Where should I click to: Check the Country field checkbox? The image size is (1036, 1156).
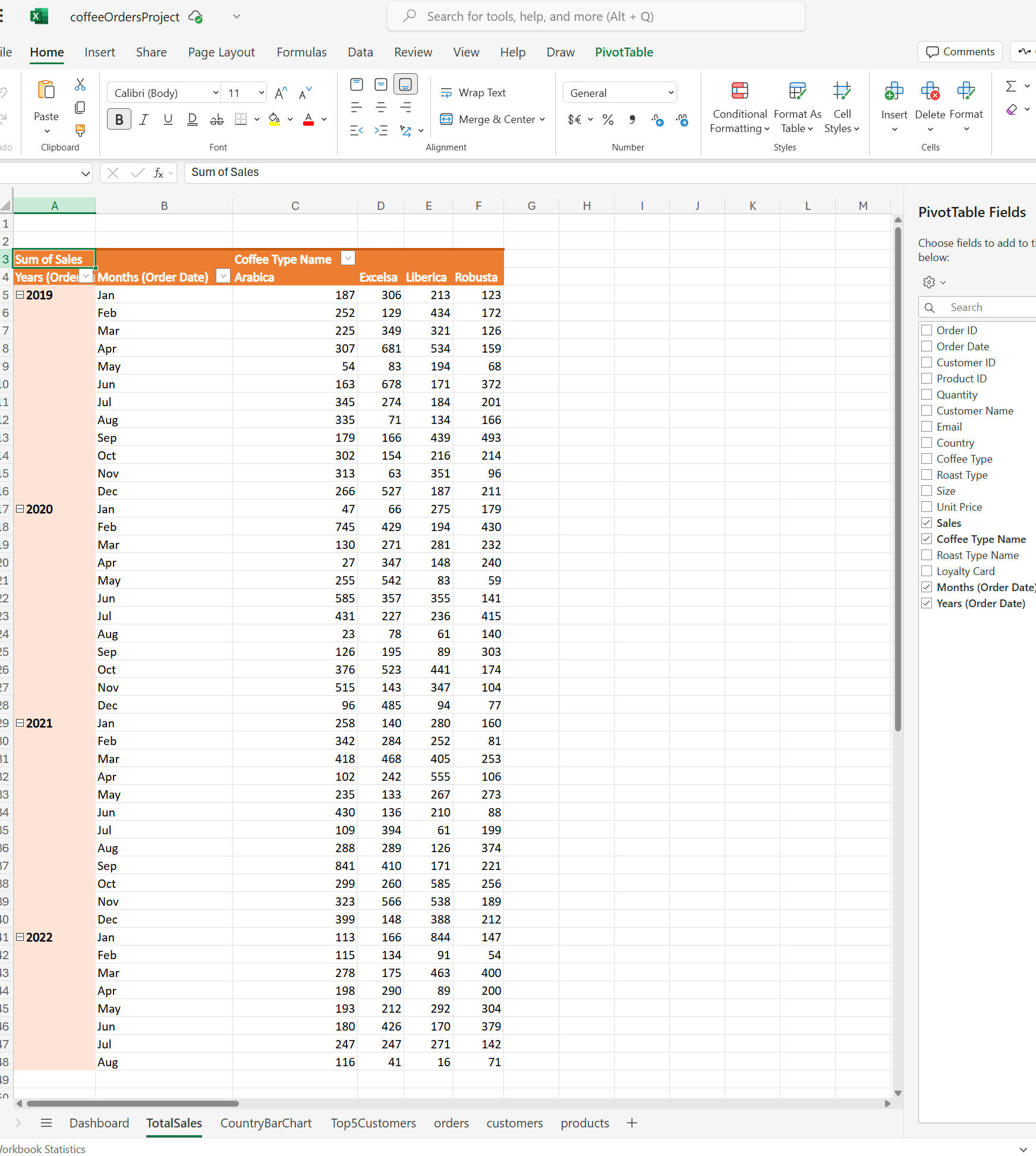pos(926,442)
